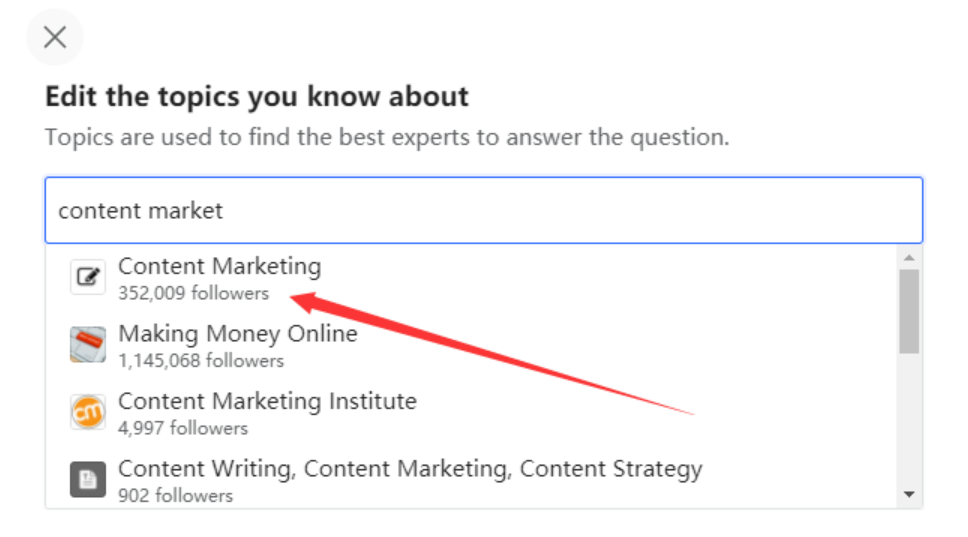968x537 pixels.
Task: Click the 1,145,068 followers text
Action: click(x=201, y=360)
